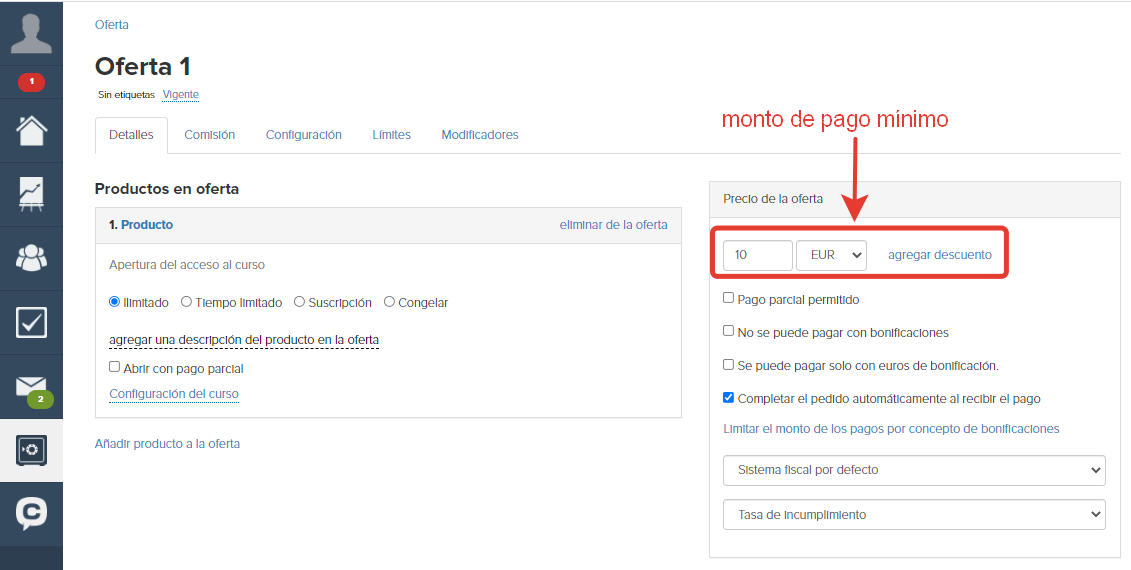Open Sistema fiscal por defecto dropdown
Viewport: 1131px width, 570px height.
pyautogui.click(x=914, y=470)
